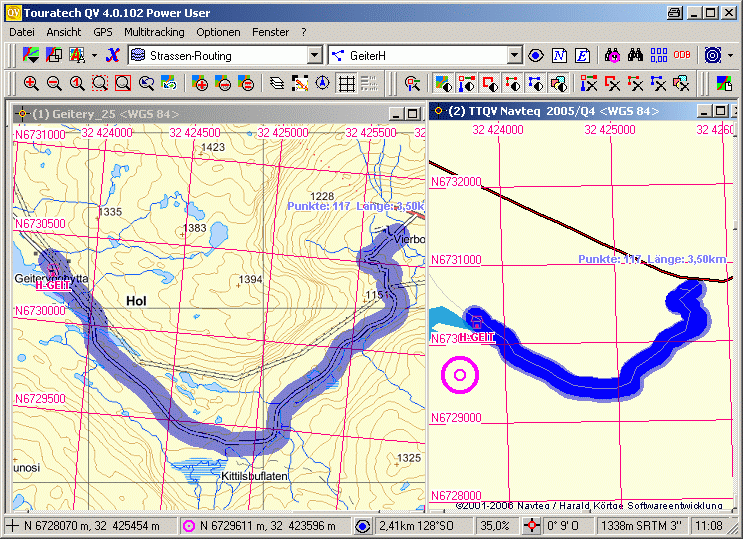Open the Optionen menu
The image size is (743, 539).
pos(218,32)
